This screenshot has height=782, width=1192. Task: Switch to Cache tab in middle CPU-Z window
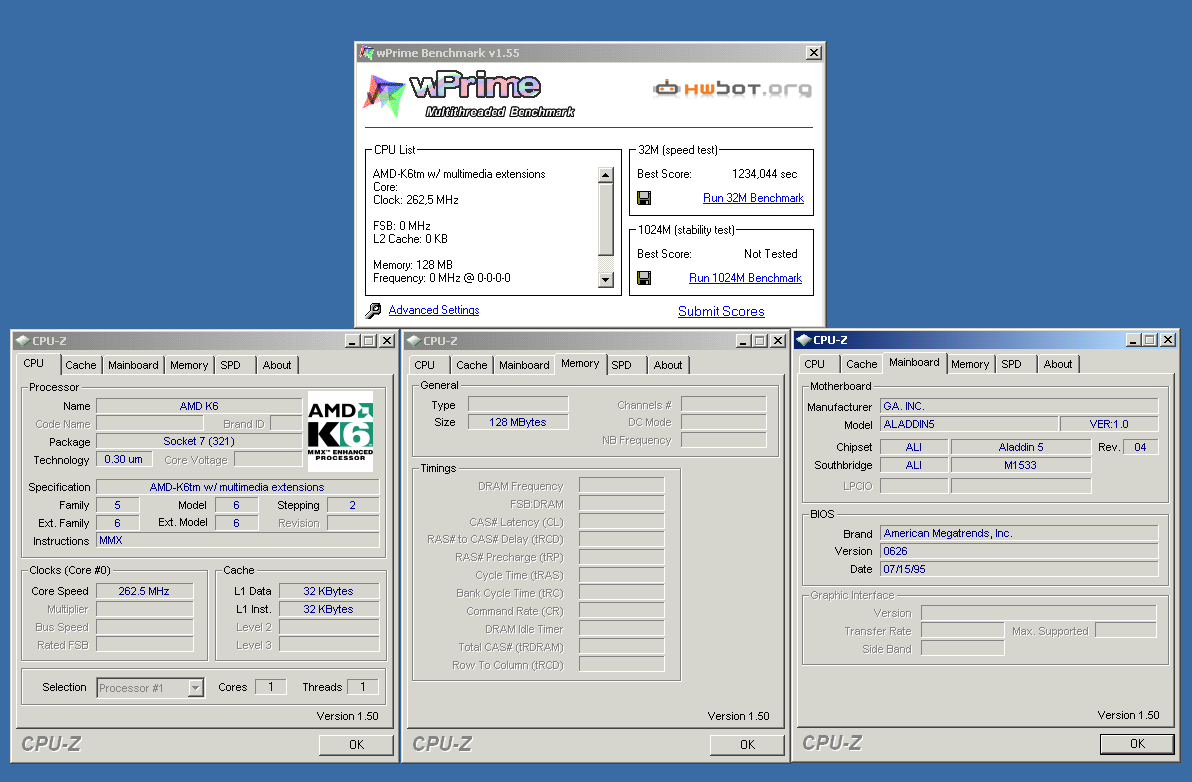[471, 365]
